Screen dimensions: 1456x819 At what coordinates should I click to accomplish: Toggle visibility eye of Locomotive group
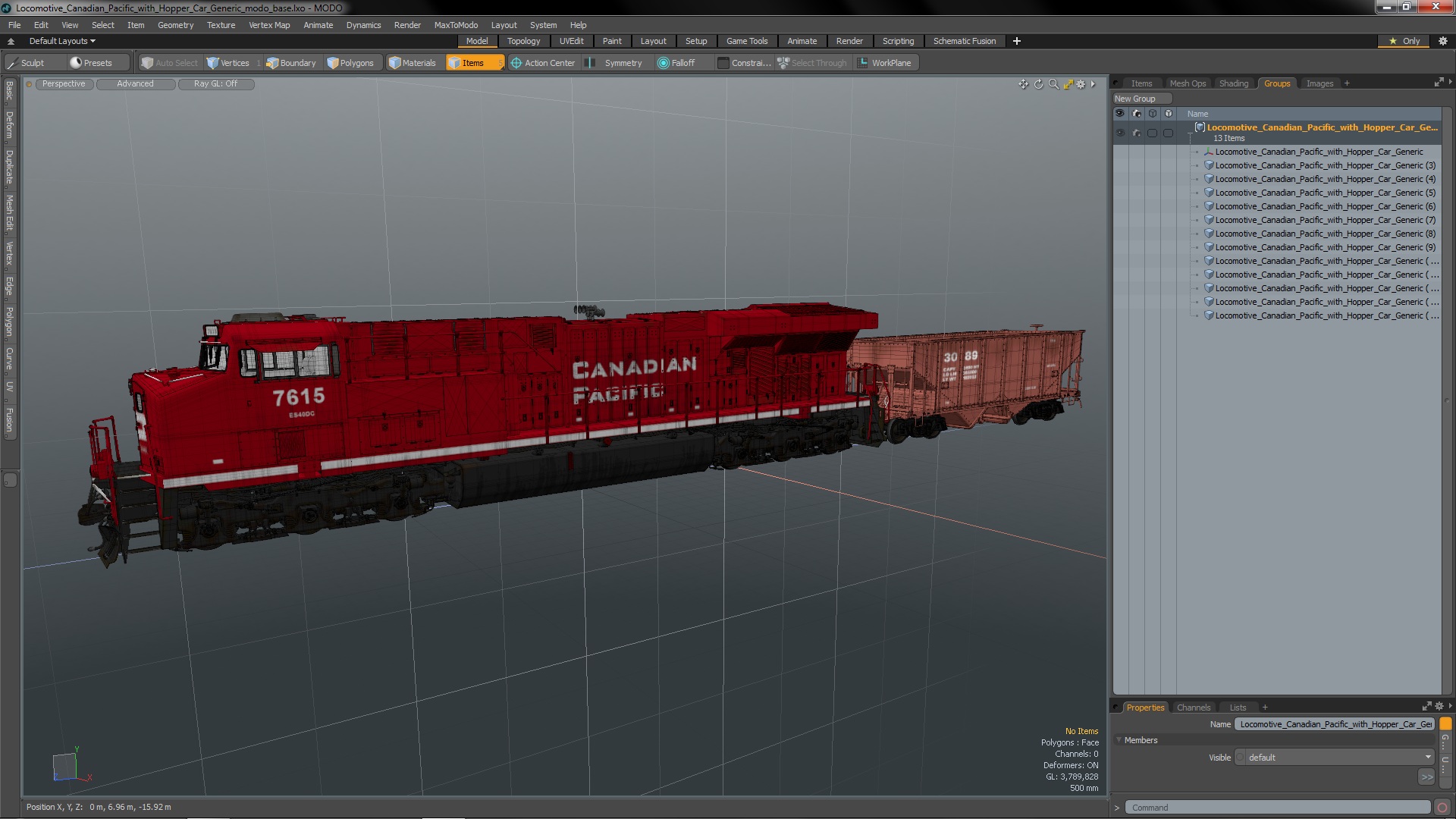pos(1120,133)
